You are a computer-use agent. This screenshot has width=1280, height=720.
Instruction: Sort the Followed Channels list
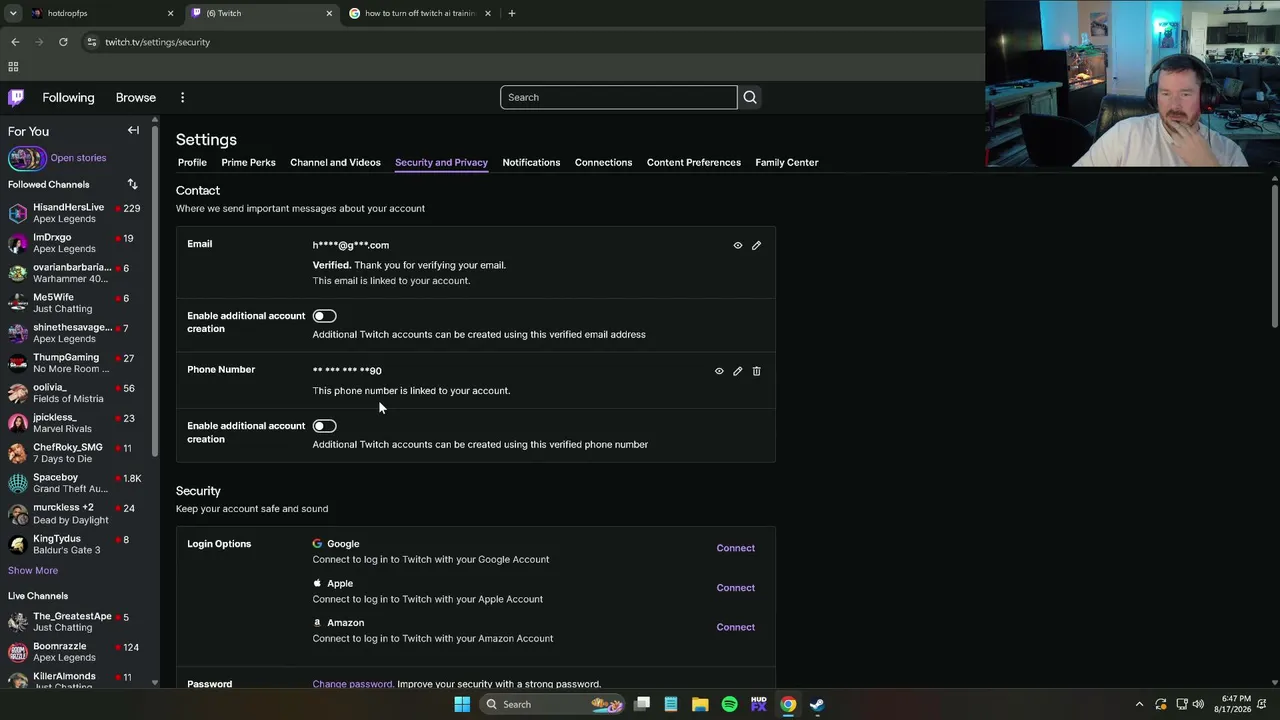(x=132, y=184)
